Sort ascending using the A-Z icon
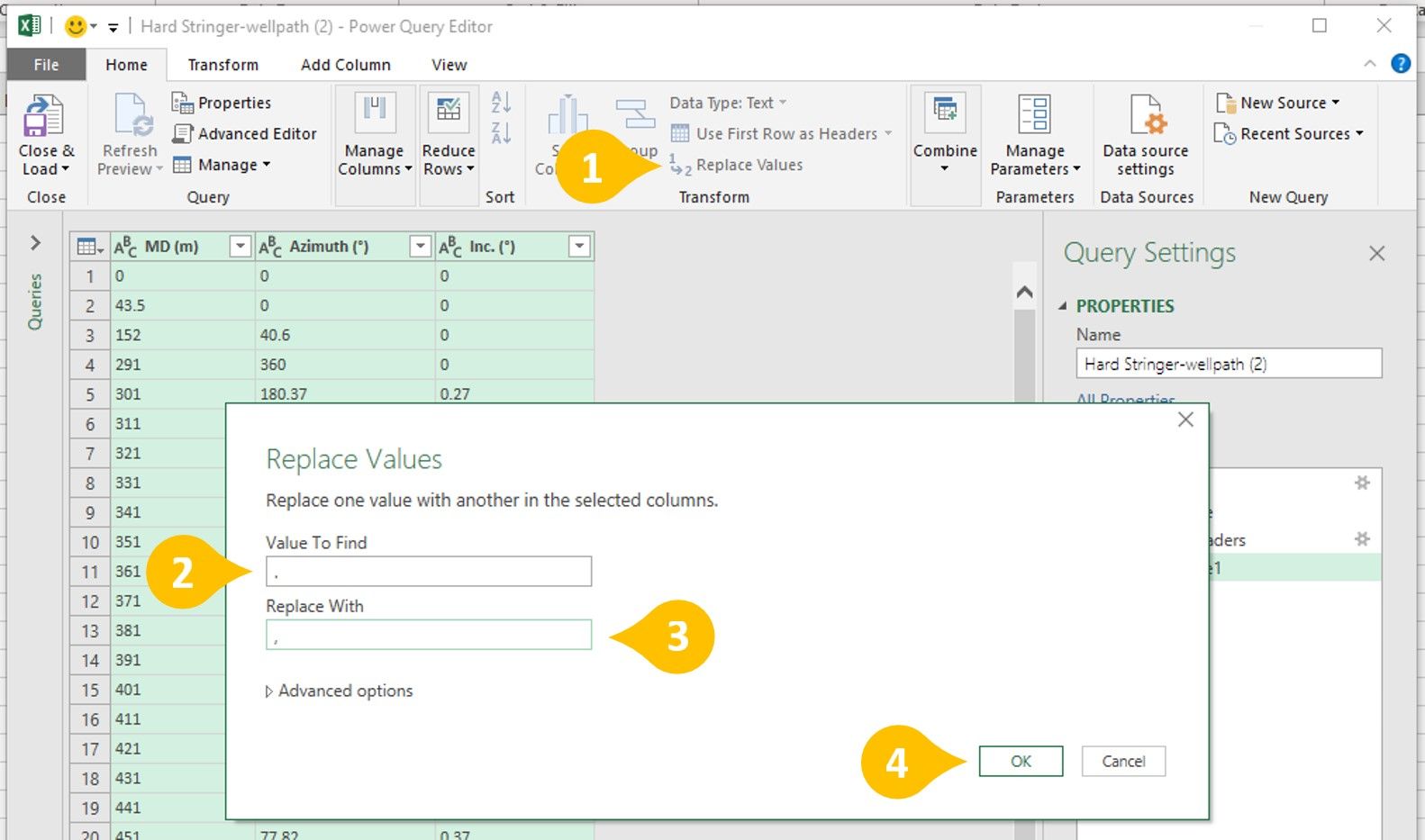This screenshot has height=840, width=1425. [x=501, y=102]
